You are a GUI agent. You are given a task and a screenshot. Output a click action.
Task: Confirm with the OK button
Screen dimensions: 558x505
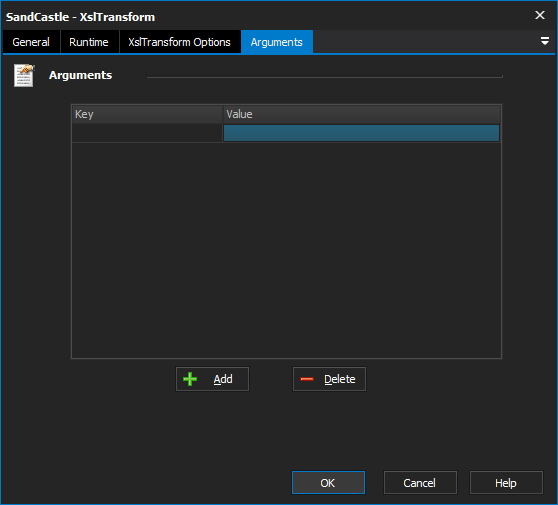[x=328, y=483]
